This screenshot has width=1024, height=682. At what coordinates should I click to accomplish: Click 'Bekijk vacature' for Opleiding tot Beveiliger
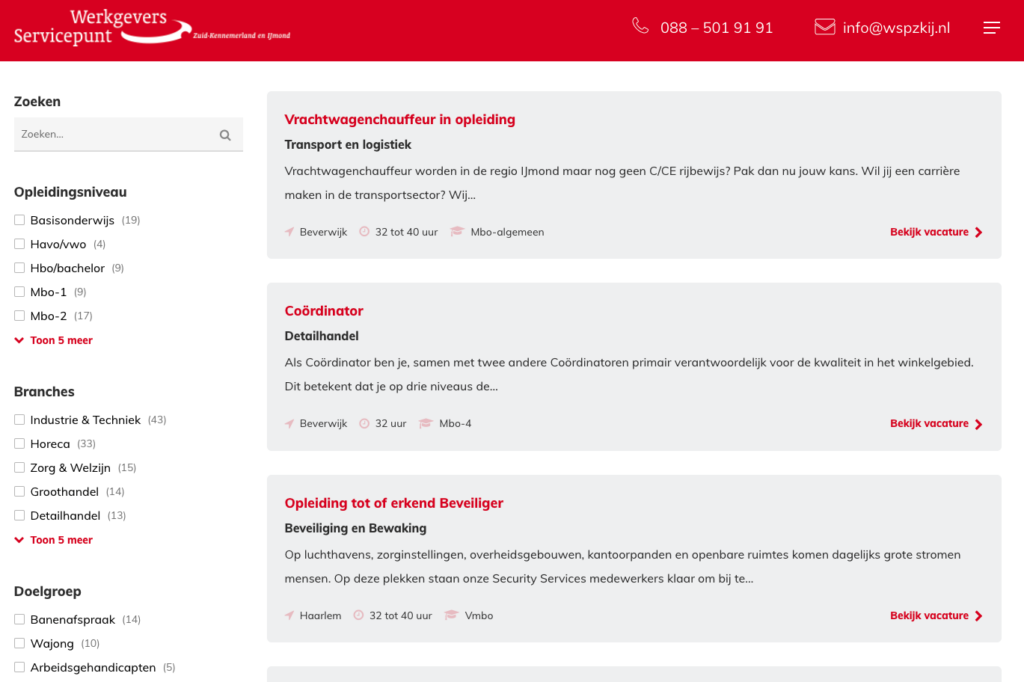(935, 616)
